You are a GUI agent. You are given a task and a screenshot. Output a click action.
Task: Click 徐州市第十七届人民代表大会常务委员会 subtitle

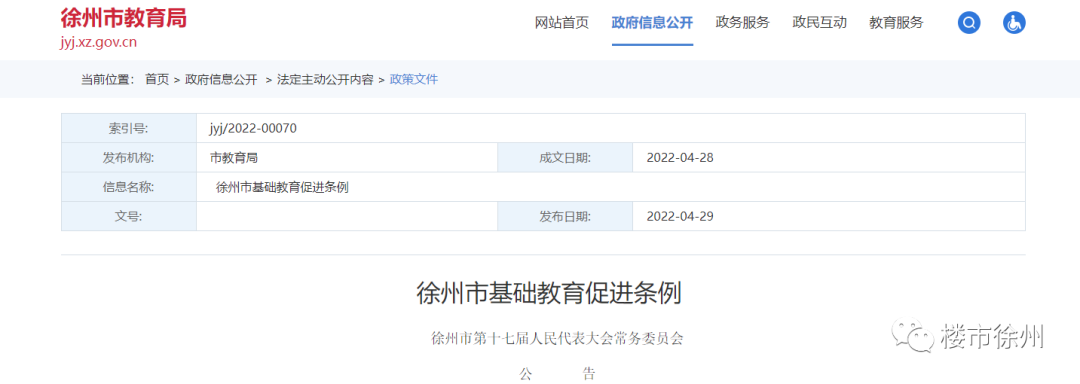tap(557, 339)
